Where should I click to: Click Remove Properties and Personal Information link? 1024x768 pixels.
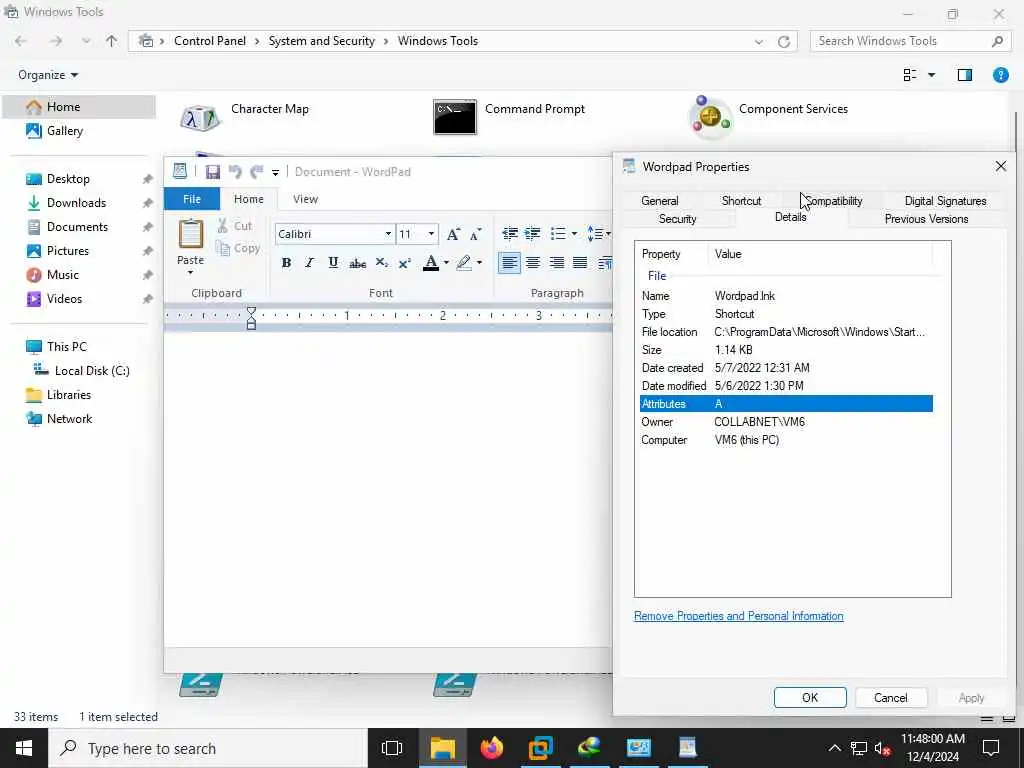pyautogui.click(x=739, y=616)
